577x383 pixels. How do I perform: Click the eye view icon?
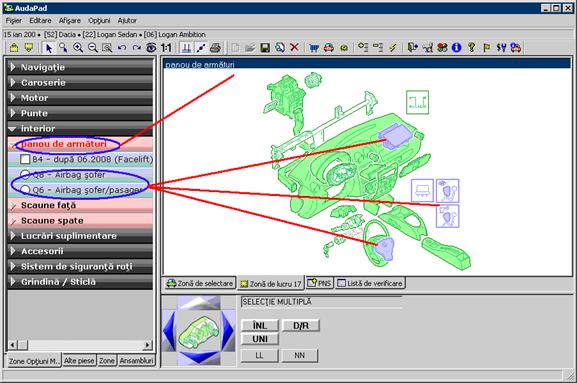coord(151,48)
